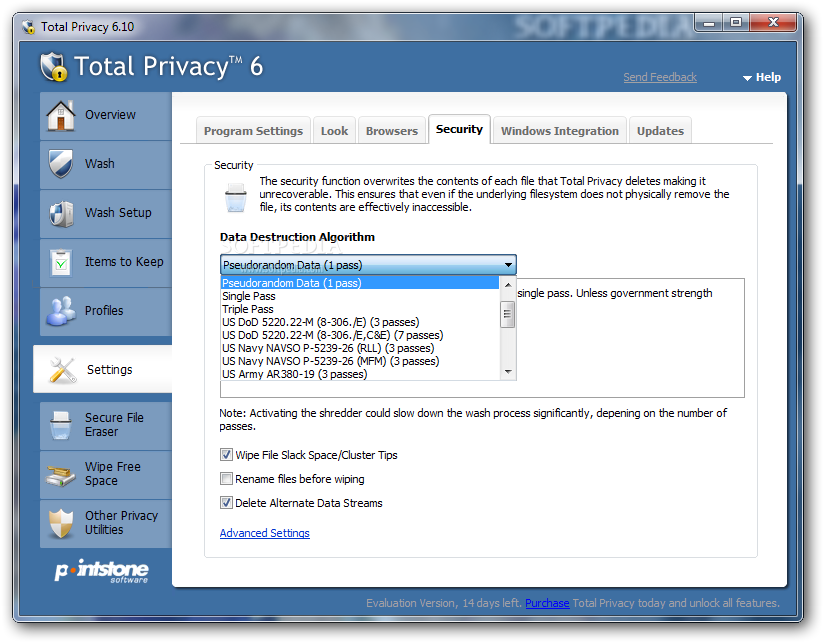824x643 pixels.
Task: Select the Security tab
Action: click(459, 129)
